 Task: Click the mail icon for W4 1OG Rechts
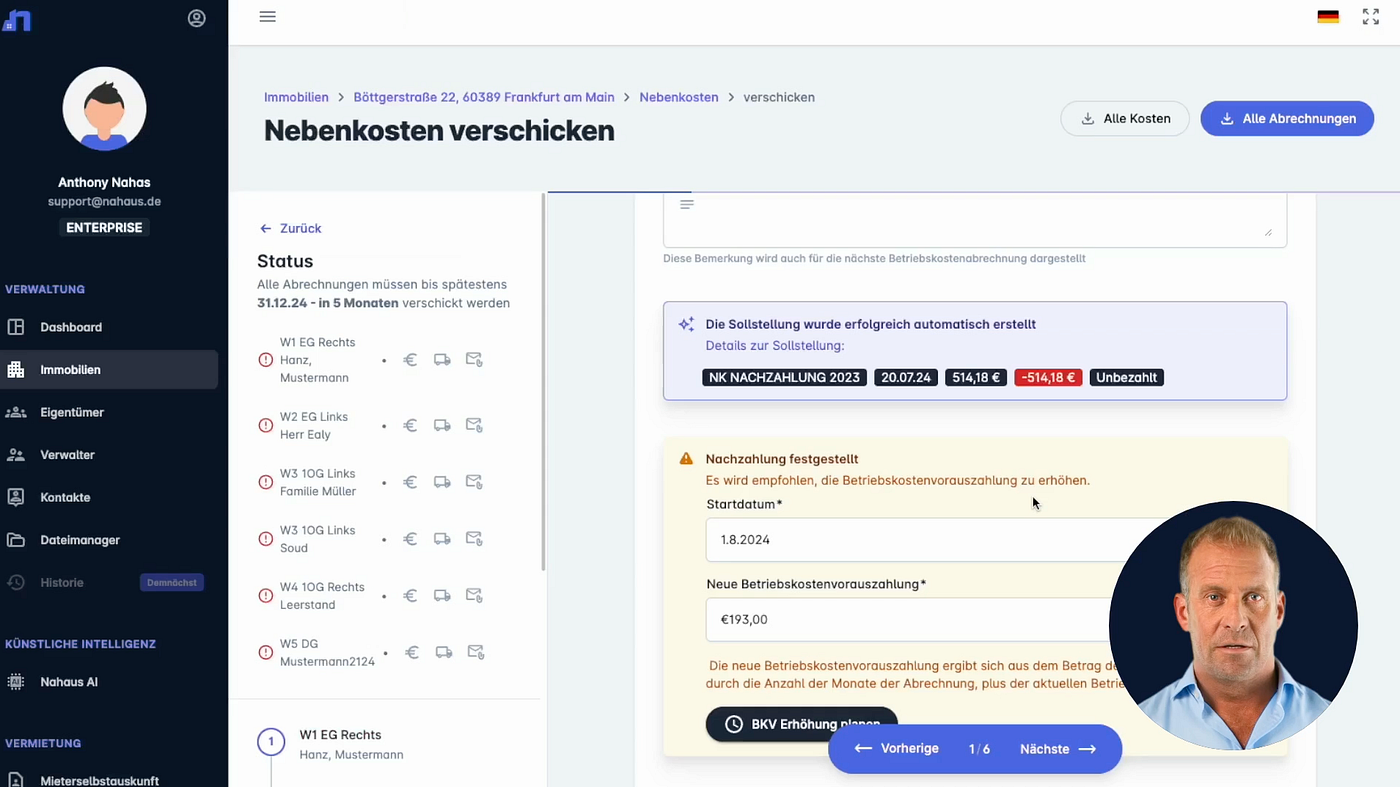pyautogui.click(x=475, y=596)
